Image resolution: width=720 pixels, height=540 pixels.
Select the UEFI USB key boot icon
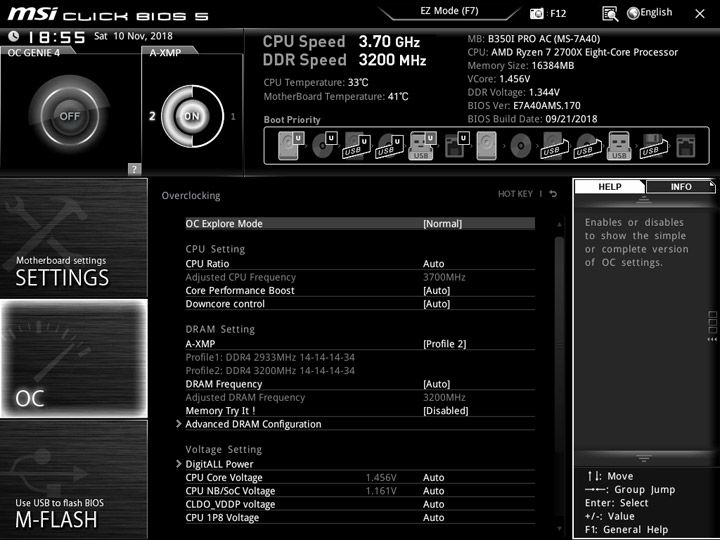click(422, 146)
